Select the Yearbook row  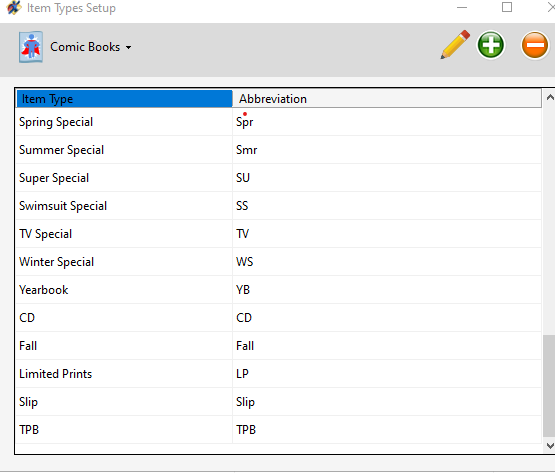[279, 290]
